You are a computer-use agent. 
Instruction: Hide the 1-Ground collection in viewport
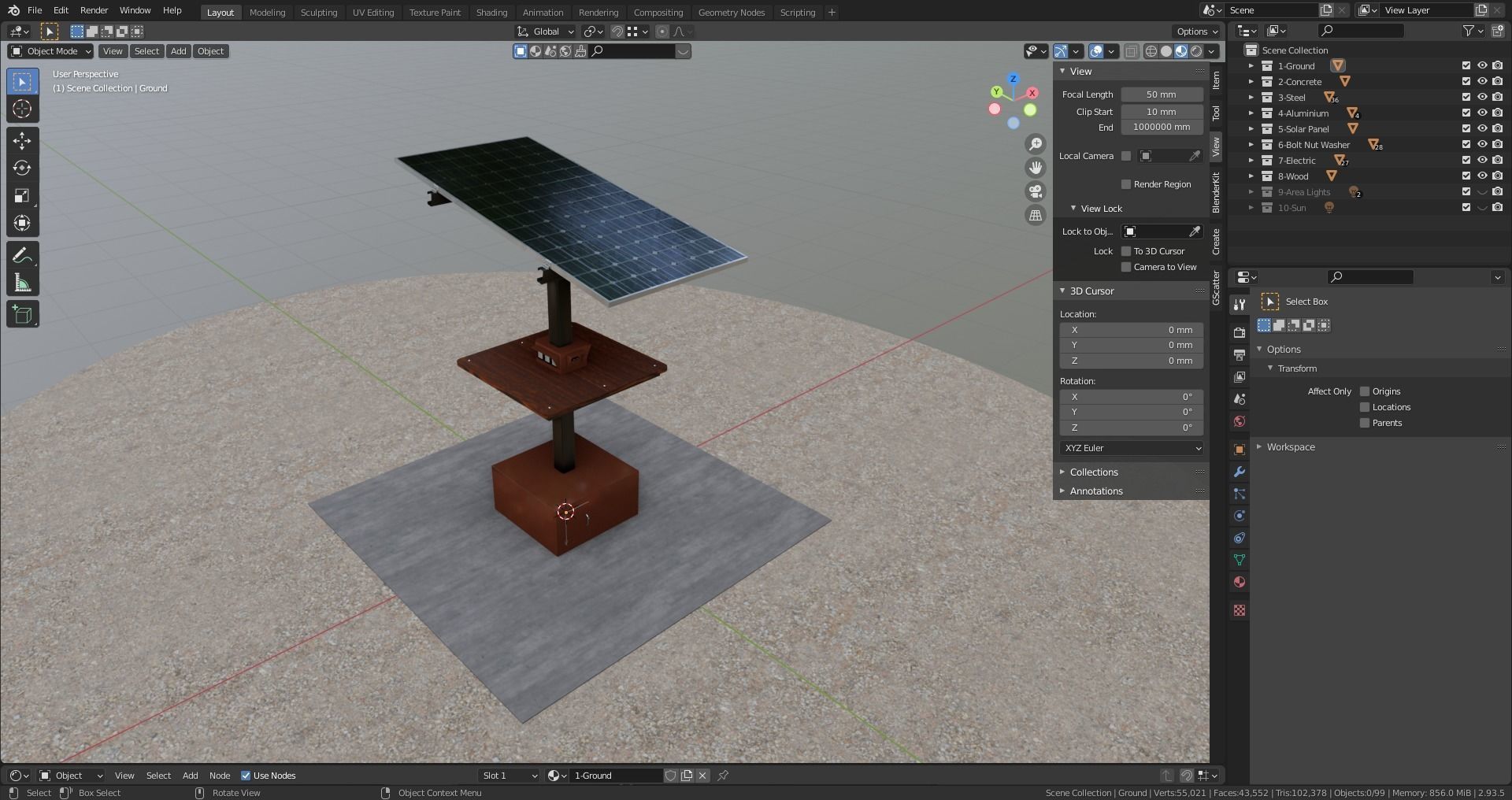(x=1481, y=66)
